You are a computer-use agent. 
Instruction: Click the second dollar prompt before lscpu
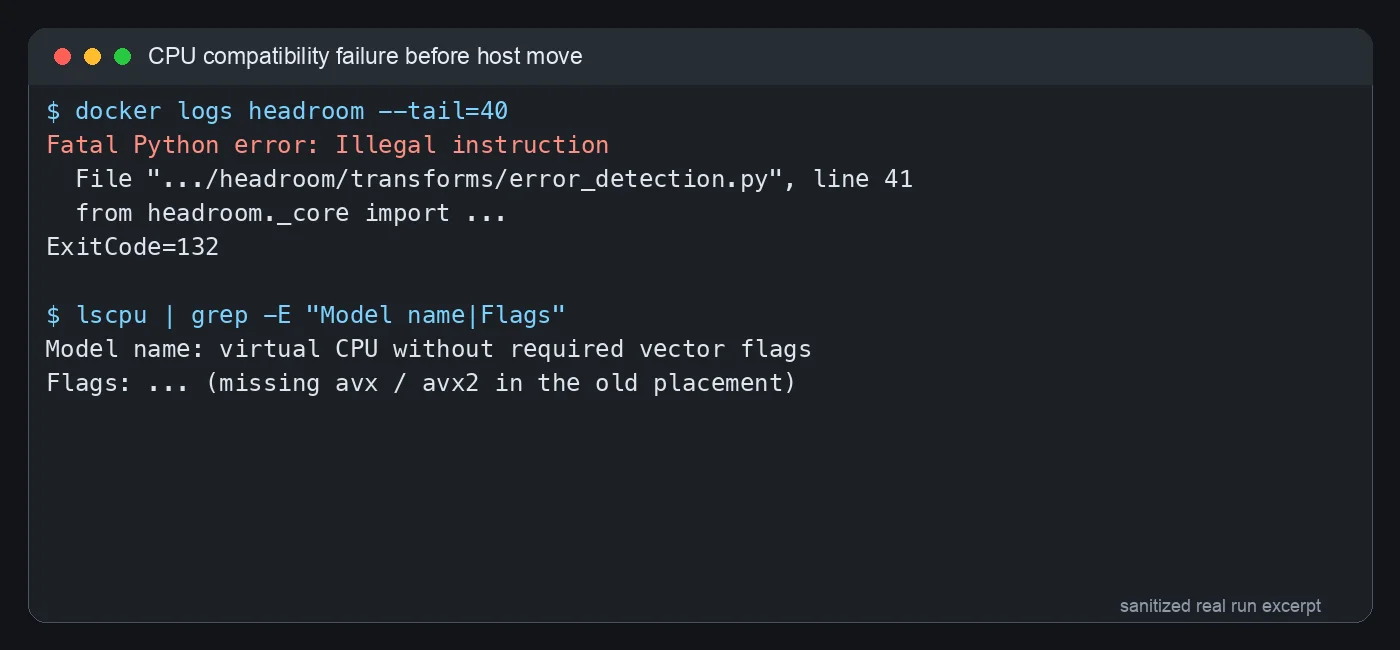pos(53,315)
